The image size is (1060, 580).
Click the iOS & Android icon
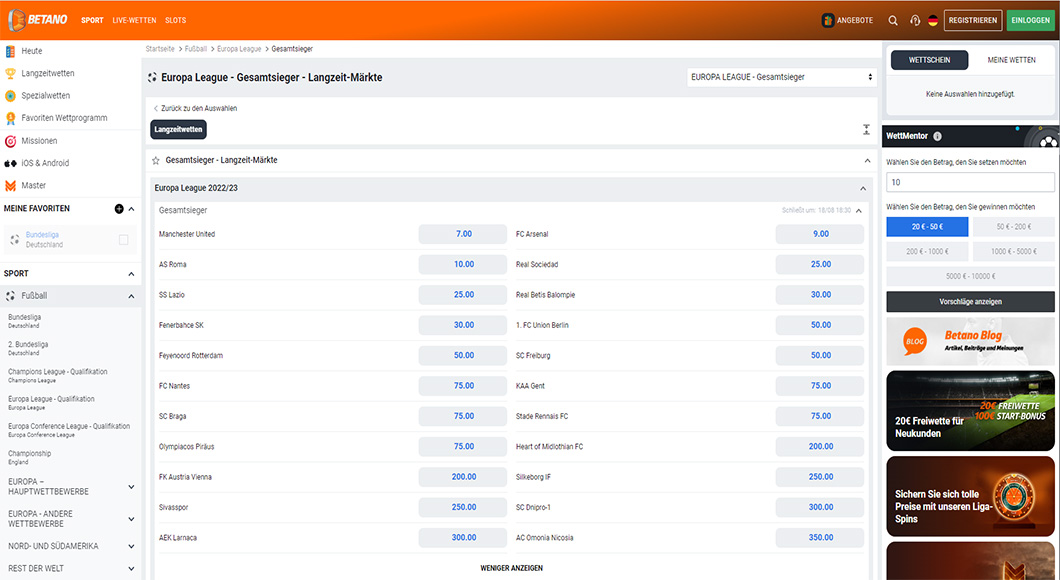click(x=10, y=163)
